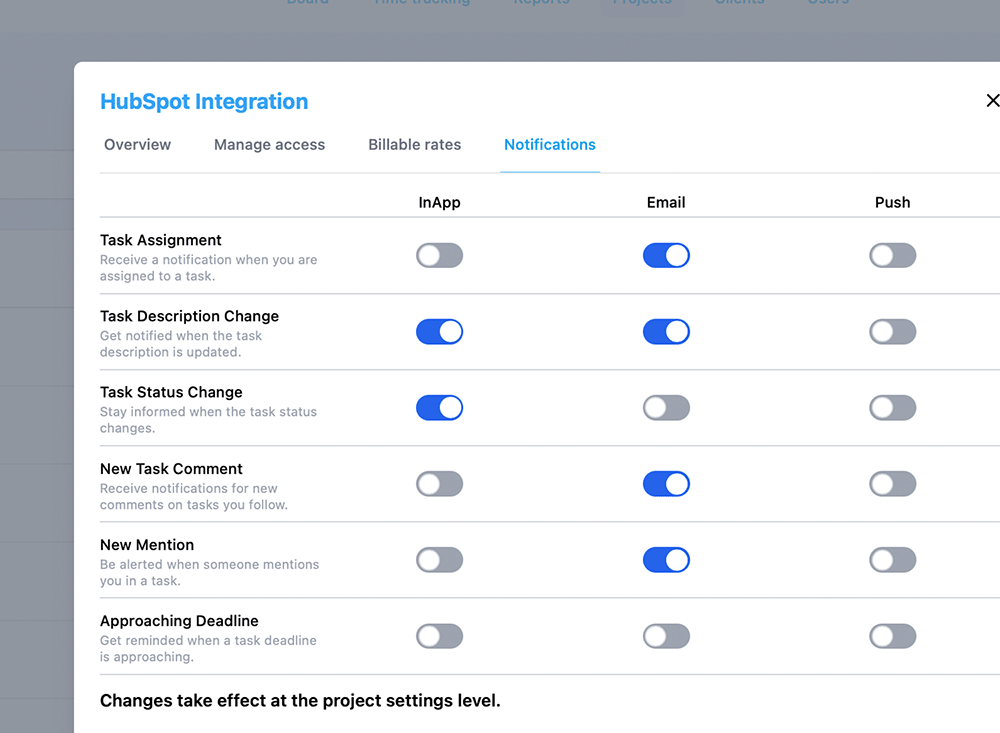Viewport: 1000px width, 733px height.
Task: Close the HubSpot Integration dialog
Action: click(992, 101)
